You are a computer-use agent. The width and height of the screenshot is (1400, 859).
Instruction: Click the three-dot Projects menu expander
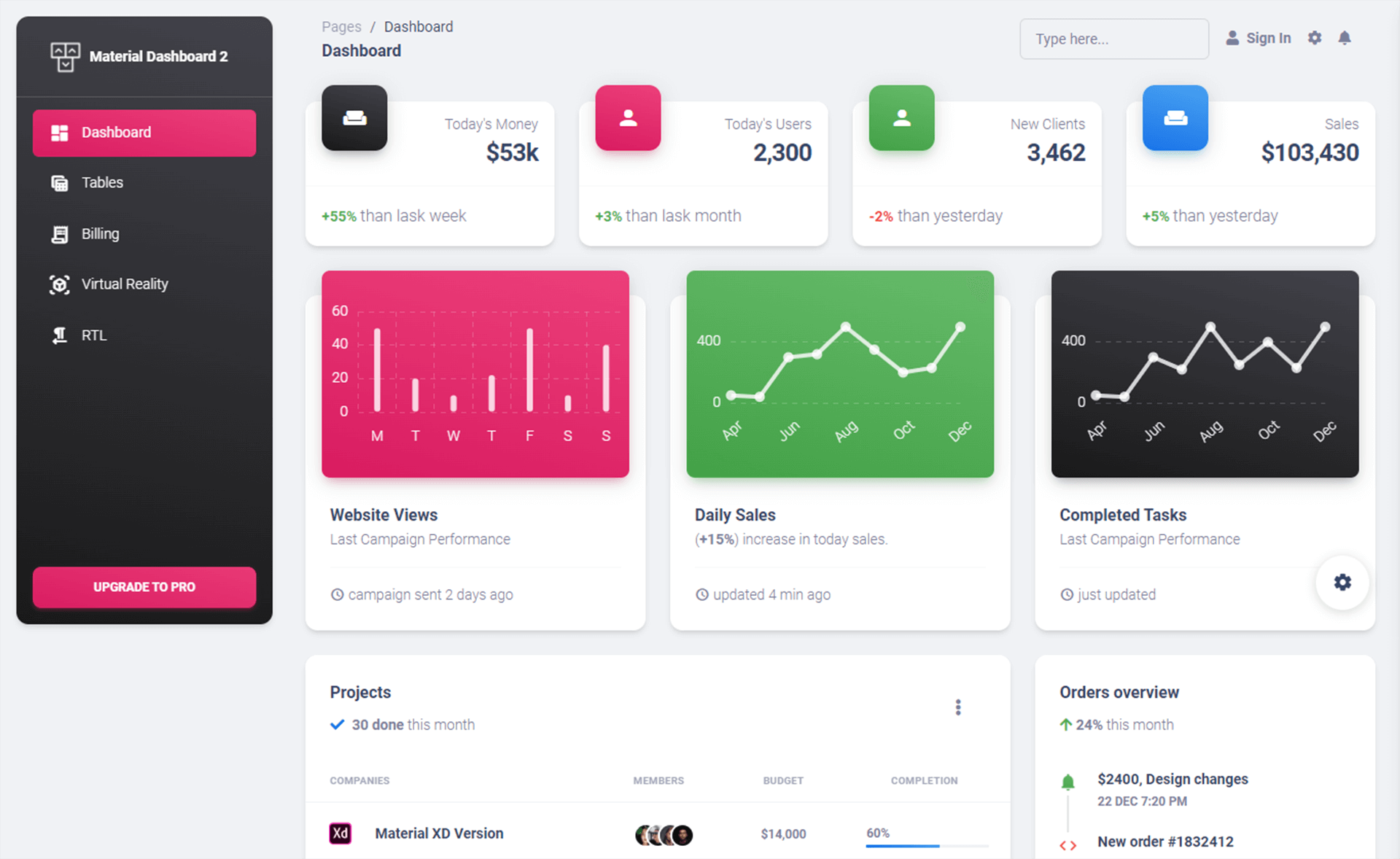click(957, 707)
